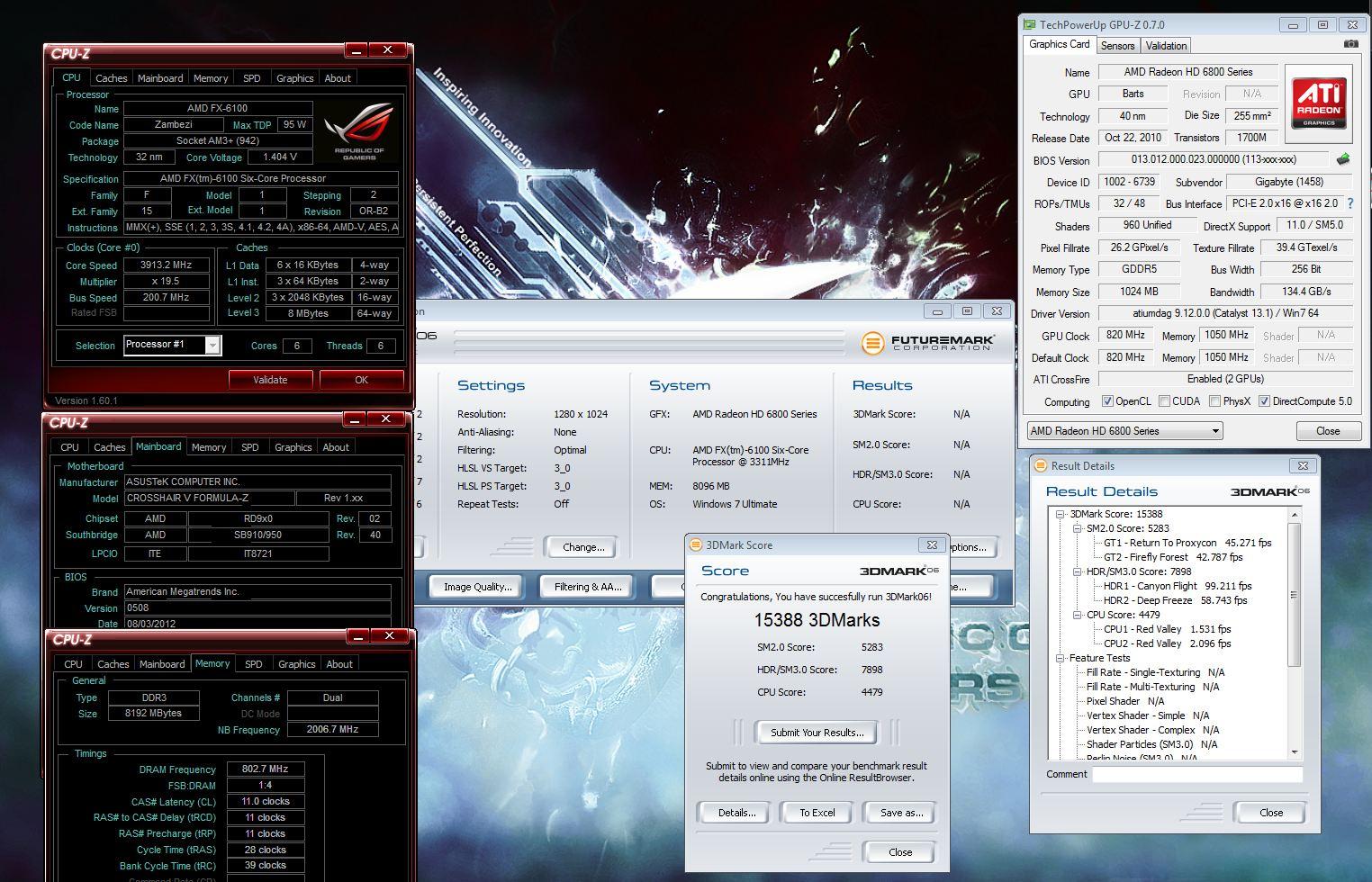1372x882 pixels.
Task: Select CPU1 - Red Valley row
Action: tap(1167, 629)
